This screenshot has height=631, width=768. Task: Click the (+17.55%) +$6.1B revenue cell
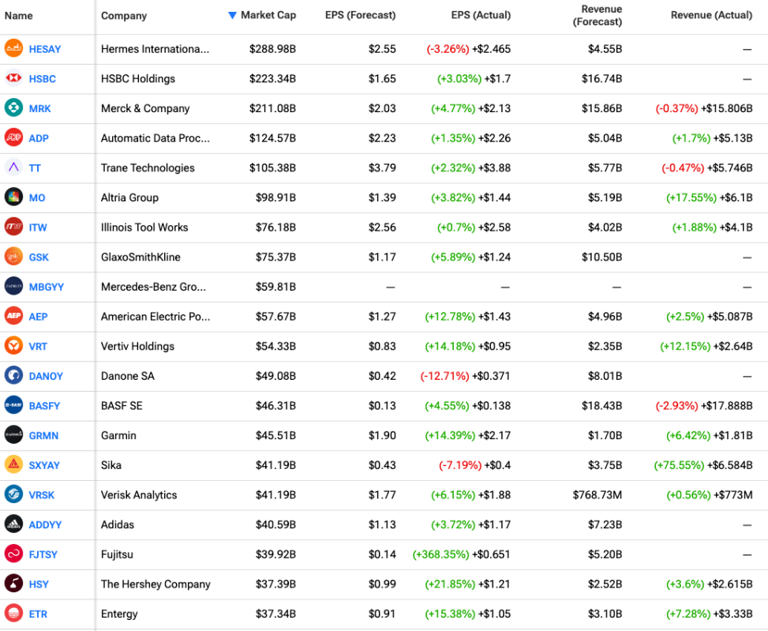(x=709, y=198)
